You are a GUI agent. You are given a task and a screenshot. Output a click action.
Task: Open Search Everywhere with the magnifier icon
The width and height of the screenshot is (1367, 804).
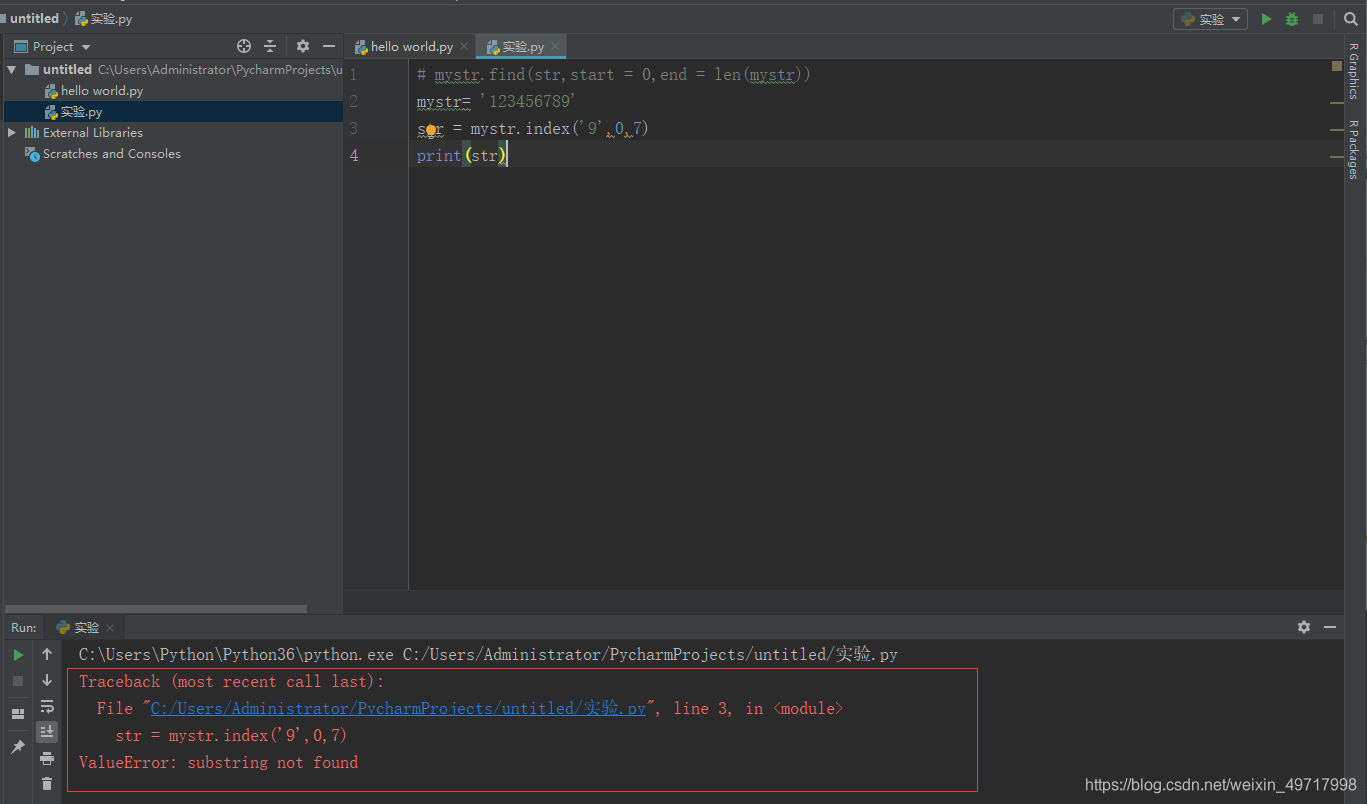pyautogui.click(x=1351, y=19)
